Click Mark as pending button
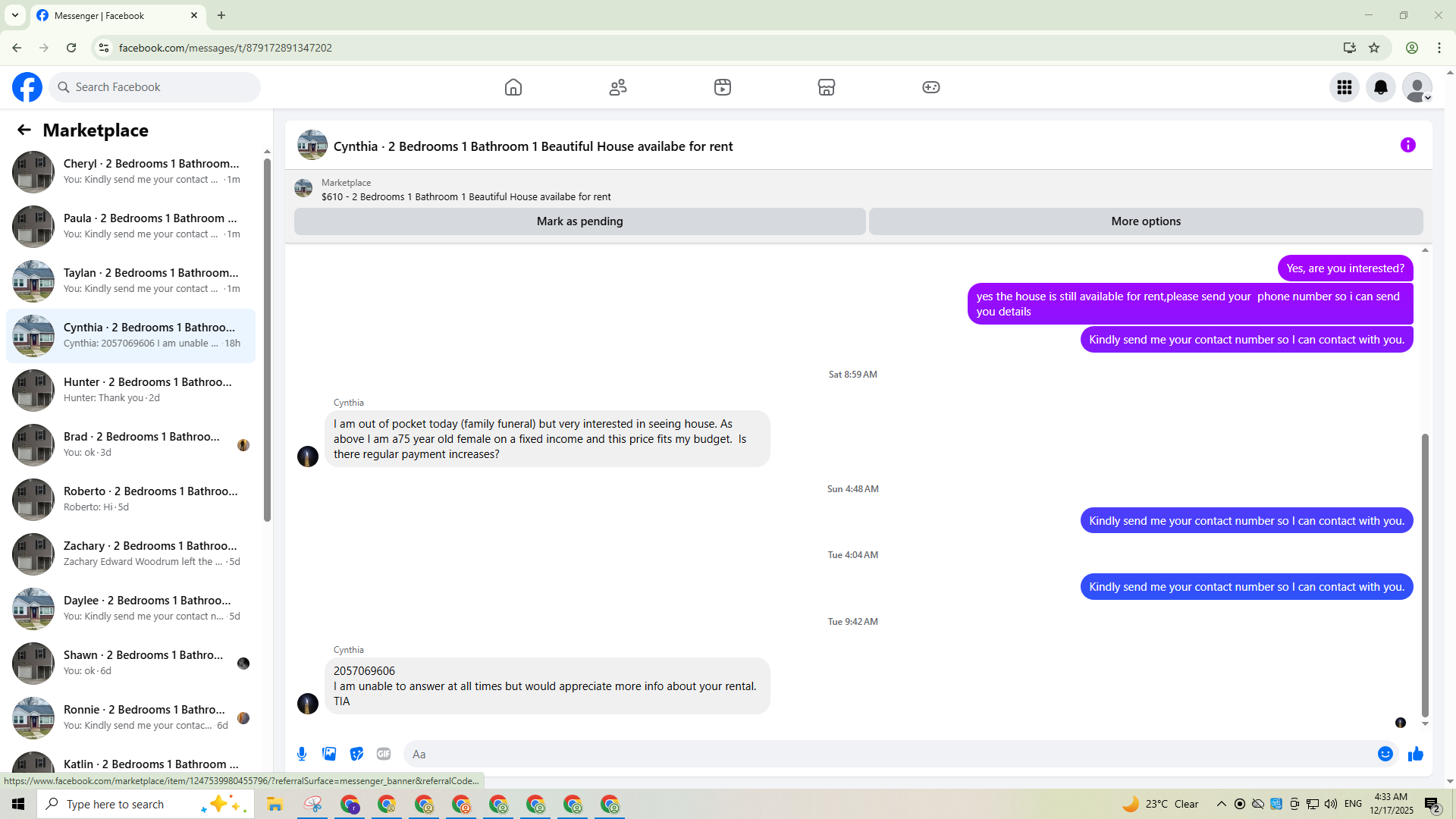The height and width of the screenshot is (819, 1456). (579, 221)
